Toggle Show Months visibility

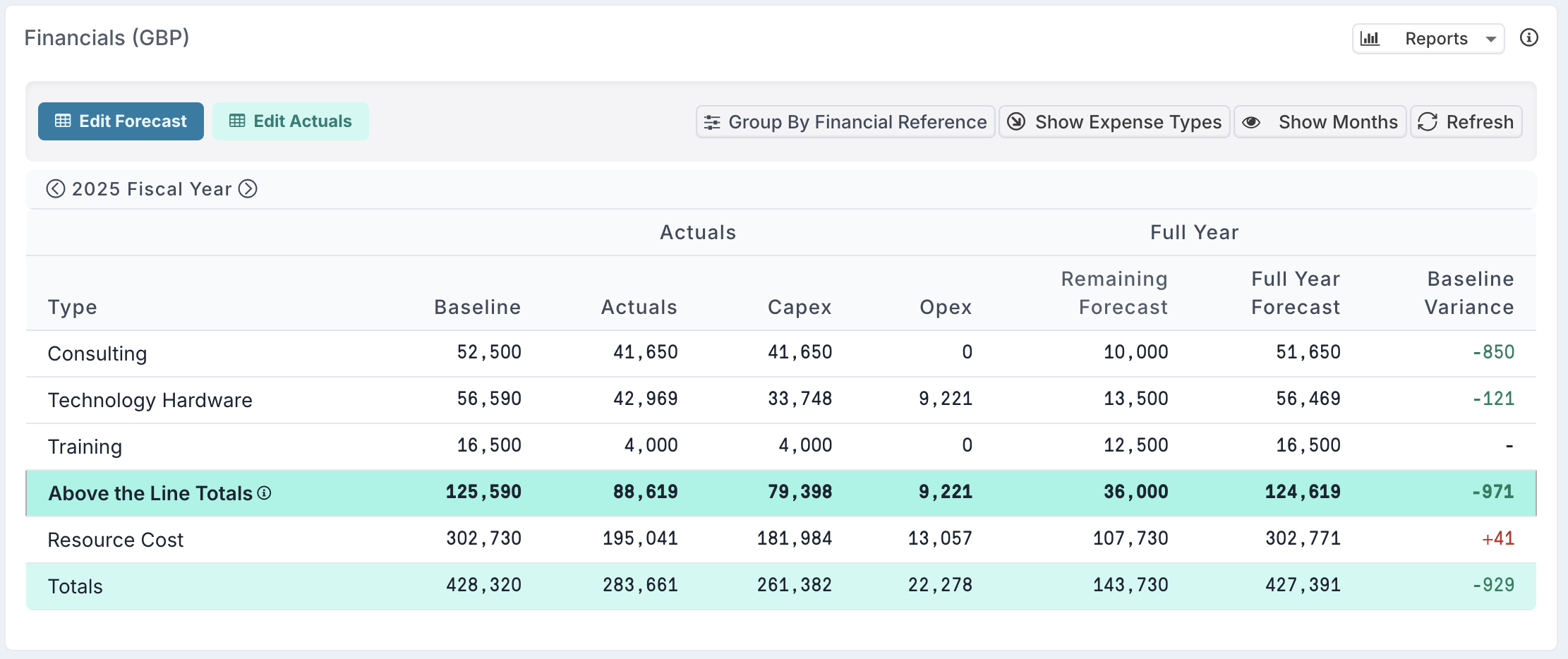click(x=1320, y=122)
